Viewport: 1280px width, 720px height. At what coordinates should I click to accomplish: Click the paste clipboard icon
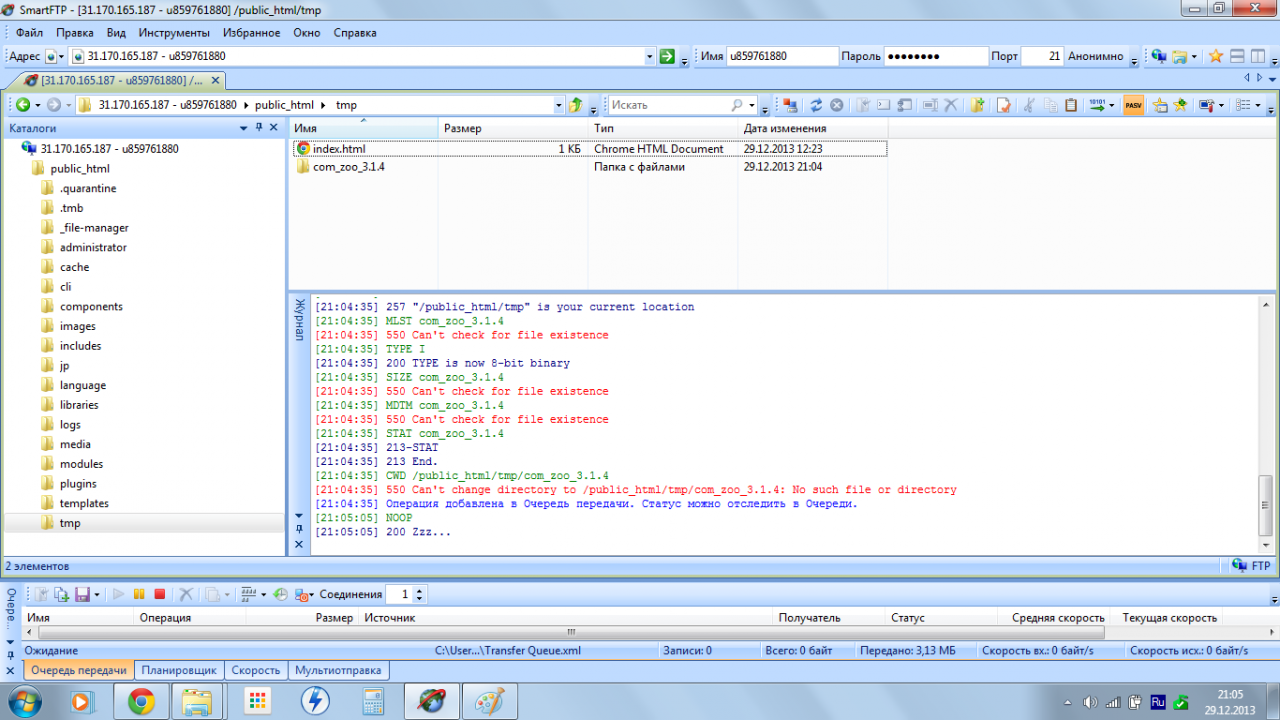pyautogui.click(x=1071, y=105)
